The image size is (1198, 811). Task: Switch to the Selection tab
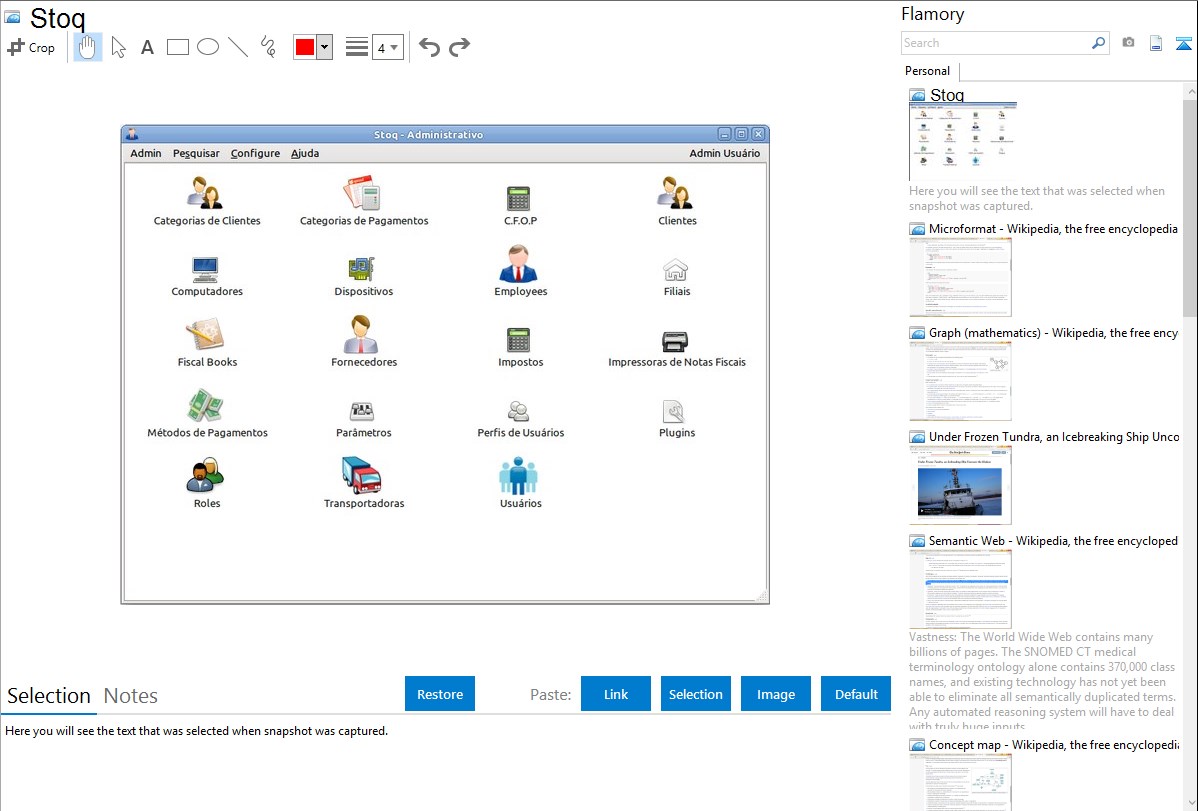click(x=49, y=696)
